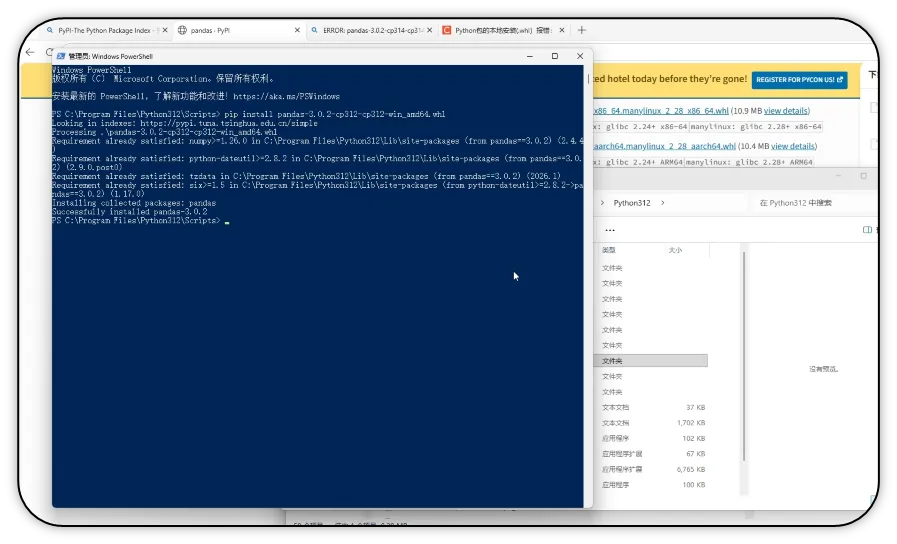Click the PowerShell prompt line with cursor
This screenshot has height=544, width=897.
point(140,221)
